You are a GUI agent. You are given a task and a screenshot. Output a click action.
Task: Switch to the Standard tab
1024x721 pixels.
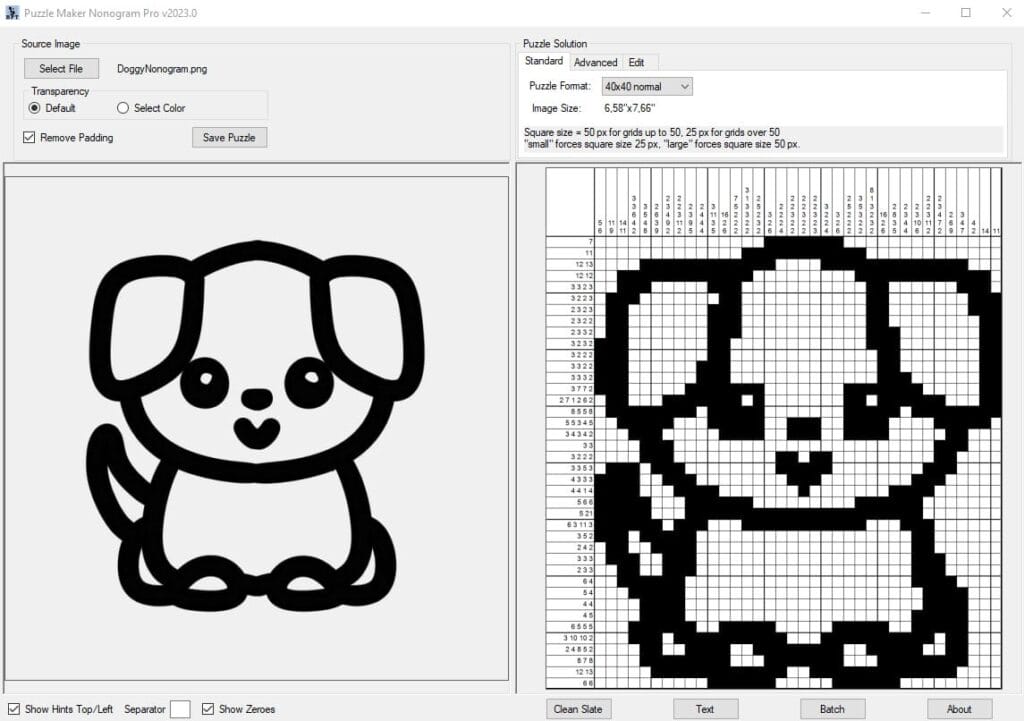point(544,62)
